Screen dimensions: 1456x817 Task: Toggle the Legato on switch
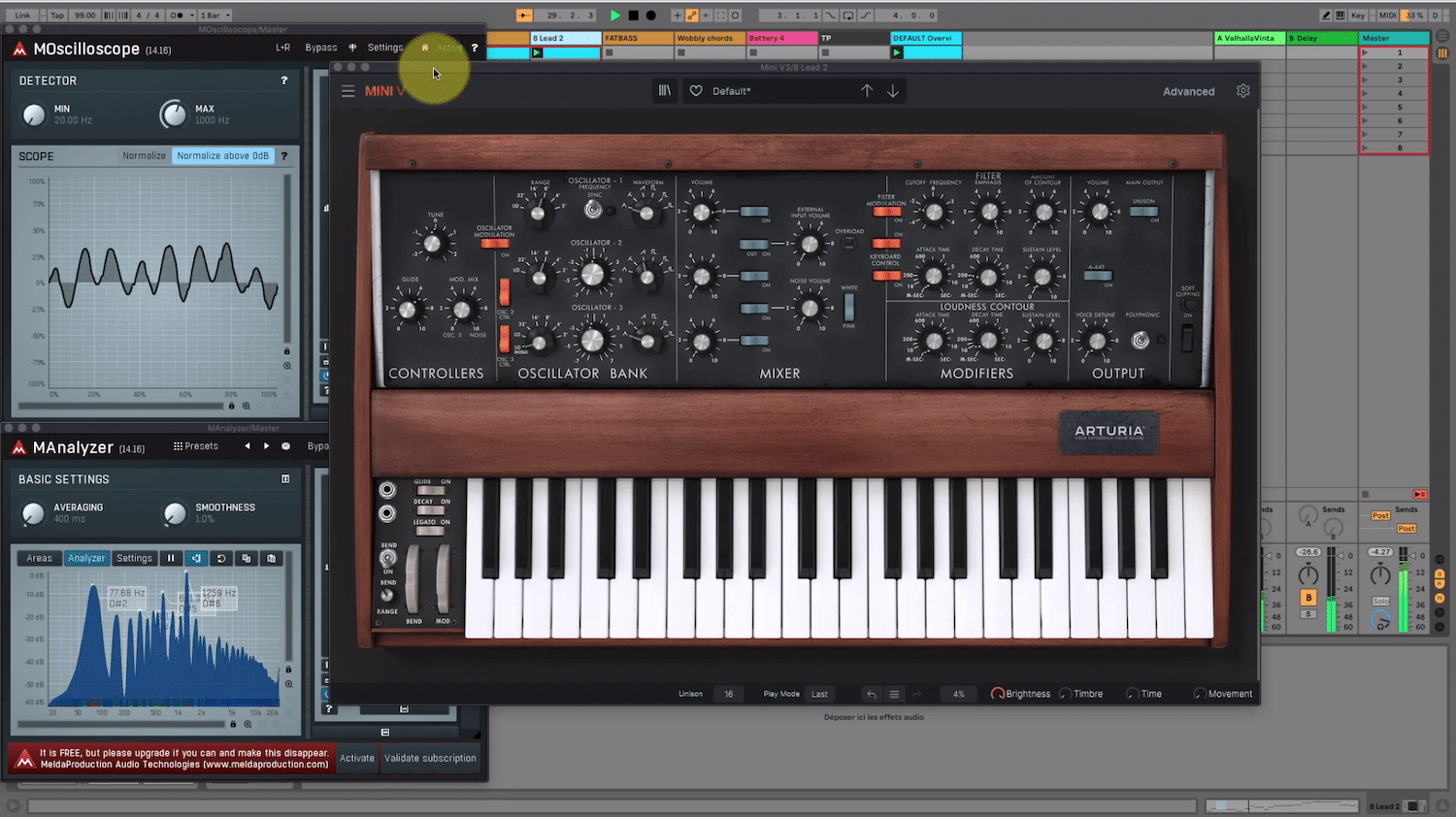(429, 531)
